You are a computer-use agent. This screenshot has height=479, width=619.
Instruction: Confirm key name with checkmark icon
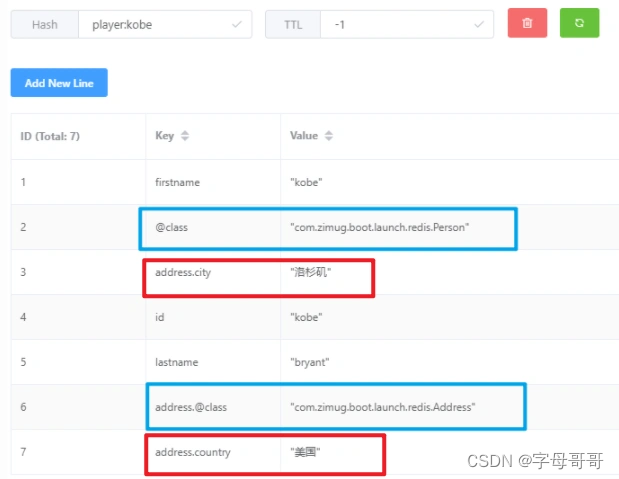tap(237, 24)
